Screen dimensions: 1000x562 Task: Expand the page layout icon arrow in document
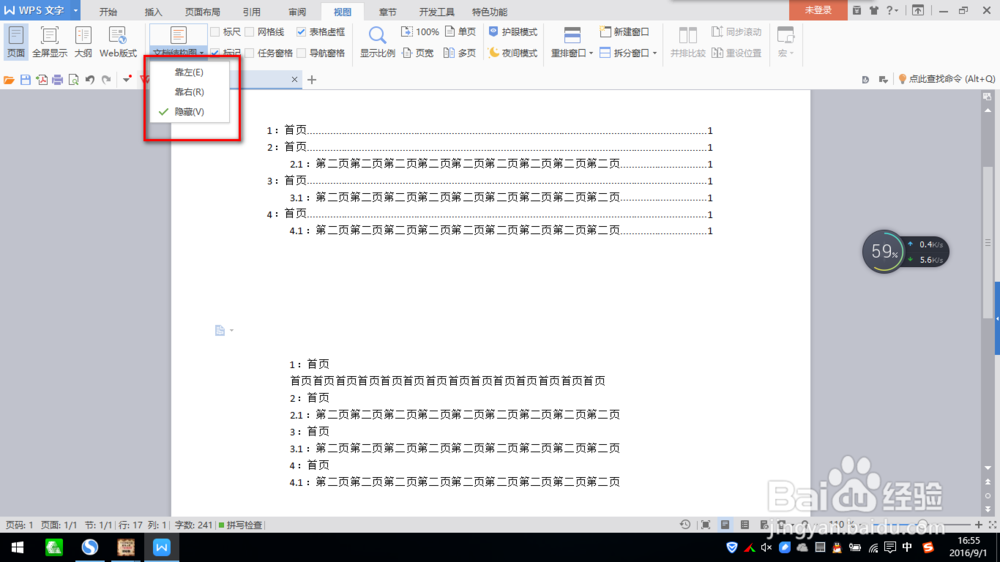[231, 330]
